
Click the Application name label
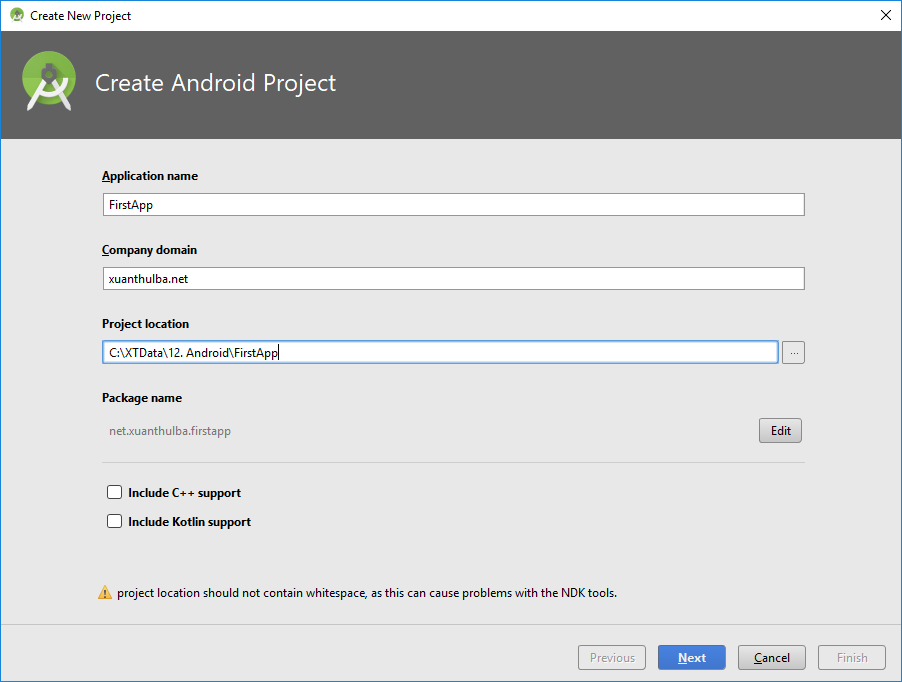click(x=150, y=176)
